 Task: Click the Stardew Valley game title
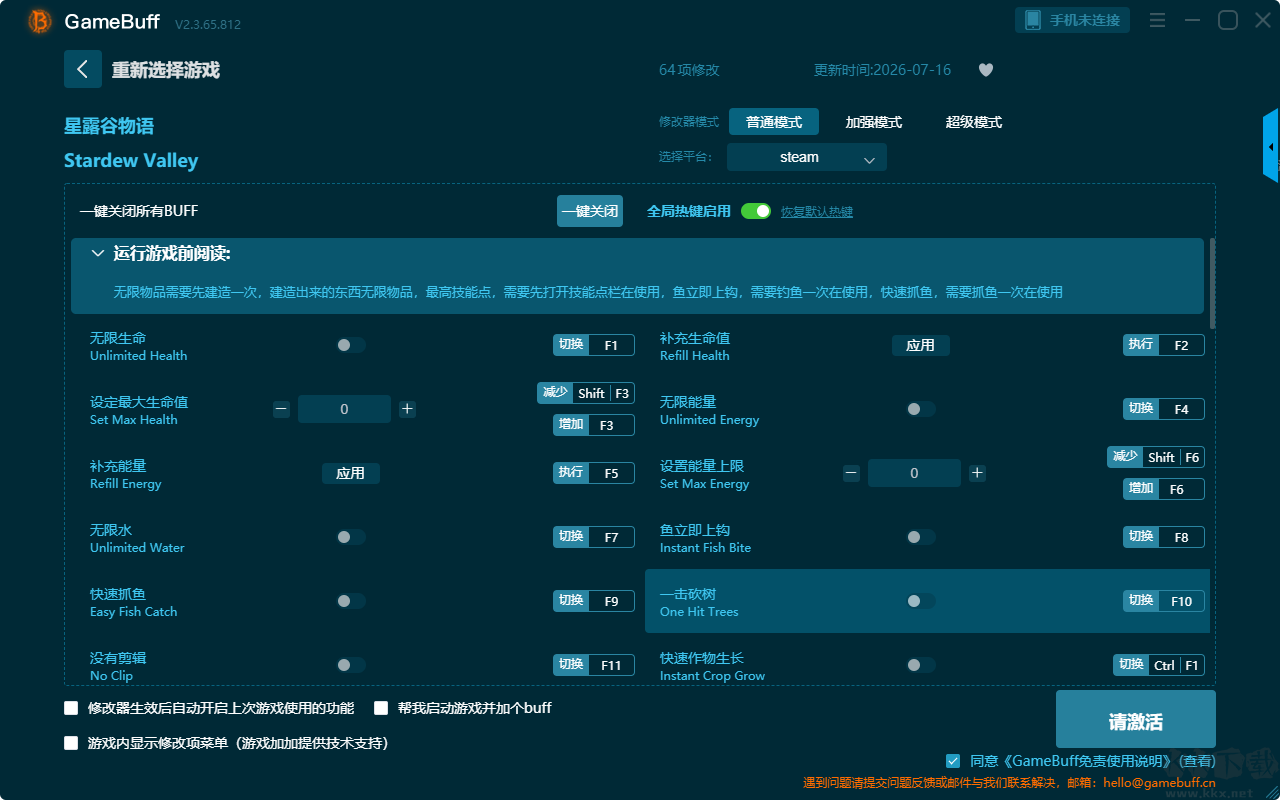[131, 161]
